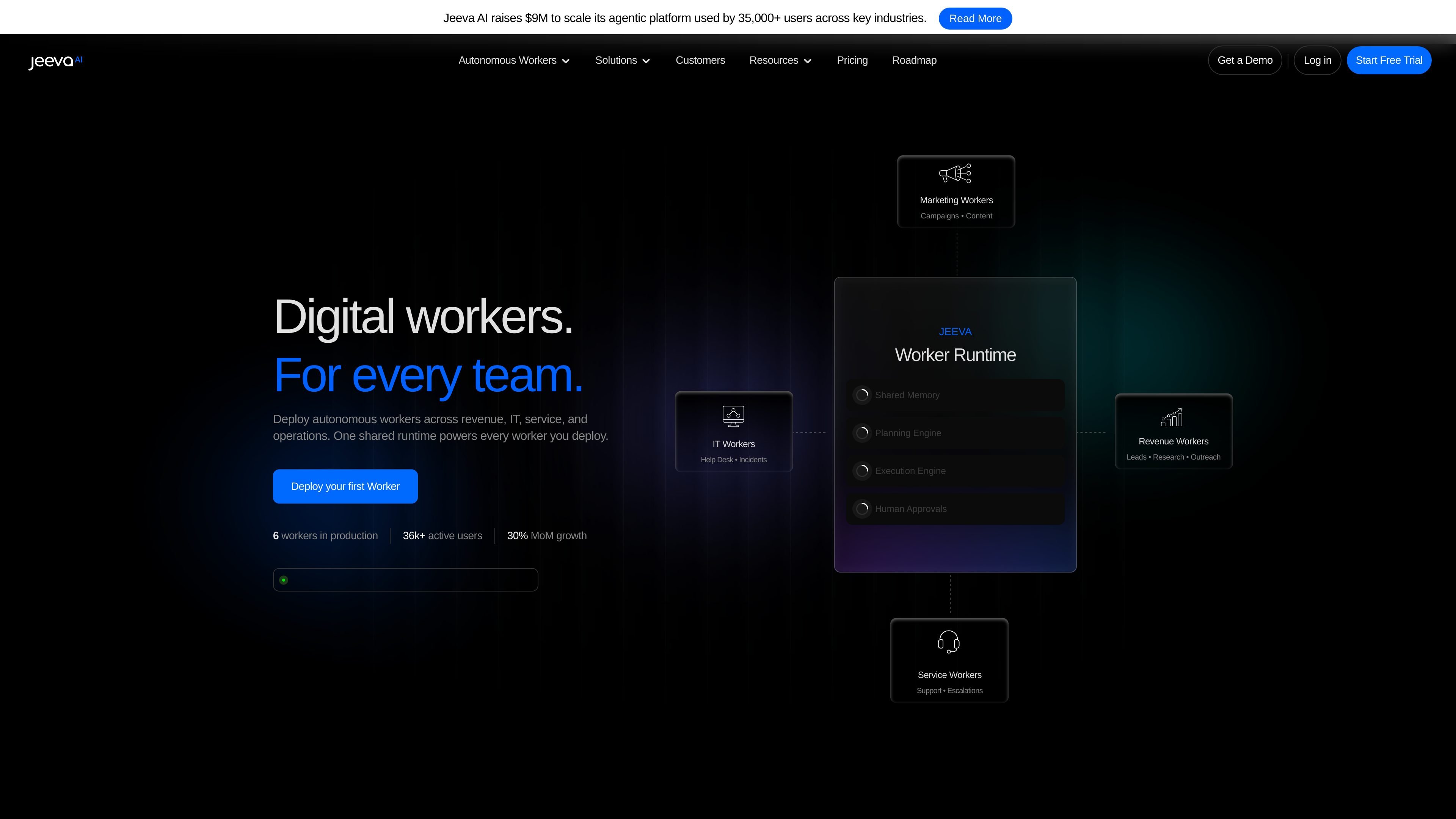This screenshot has height=819, width=1456.
Task: Click the Revenue Workers bar chart icon
Action: [1172, 417]
